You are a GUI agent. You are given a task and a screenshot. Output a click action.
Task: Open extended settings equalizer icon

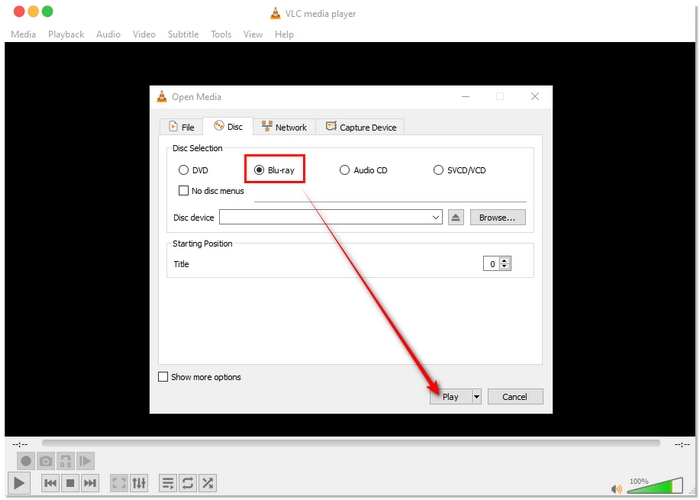pos(139,483)
